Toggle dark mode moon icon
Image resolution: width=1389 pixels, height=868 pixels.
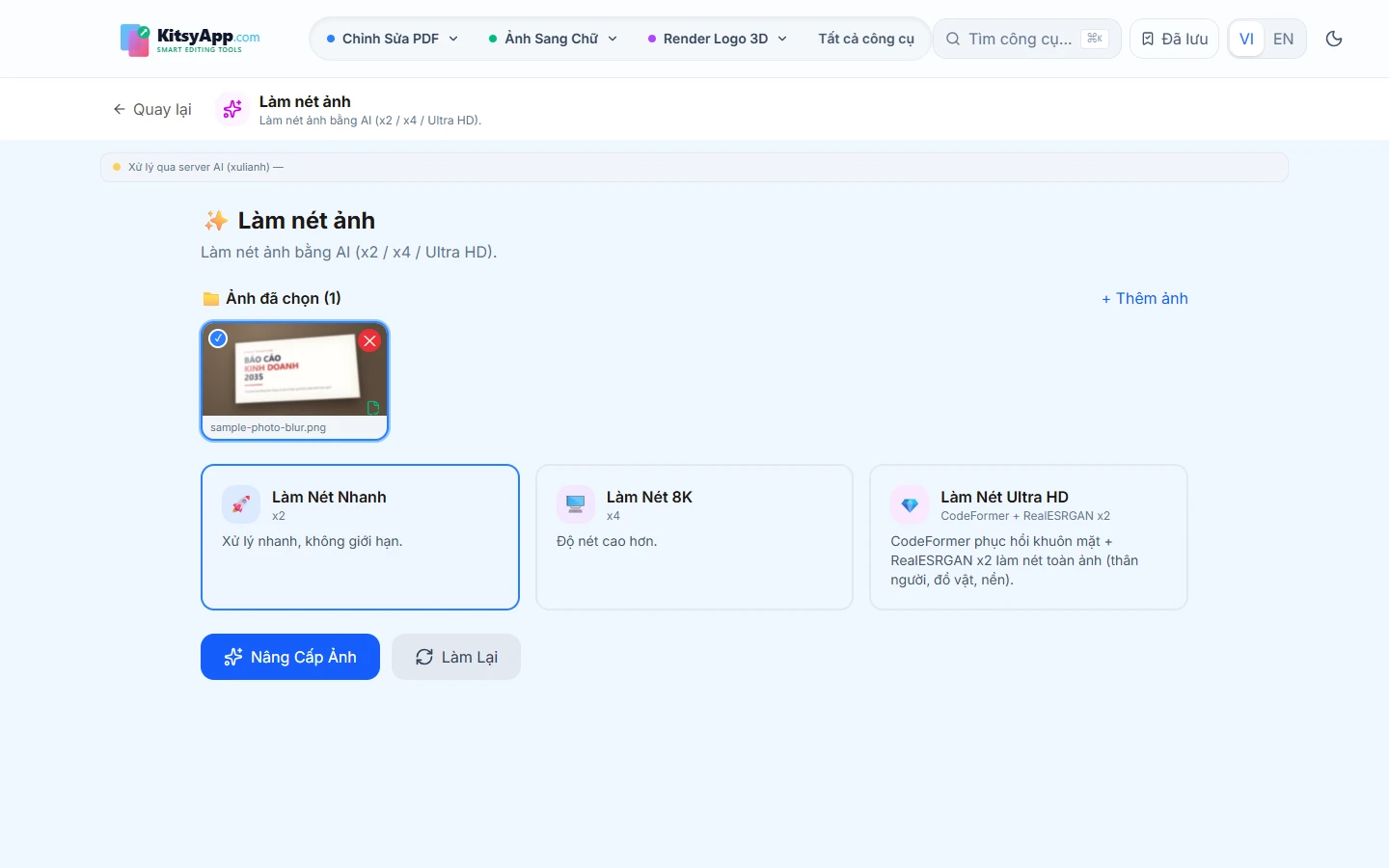pyautogui.click(x=1334, y=39)
